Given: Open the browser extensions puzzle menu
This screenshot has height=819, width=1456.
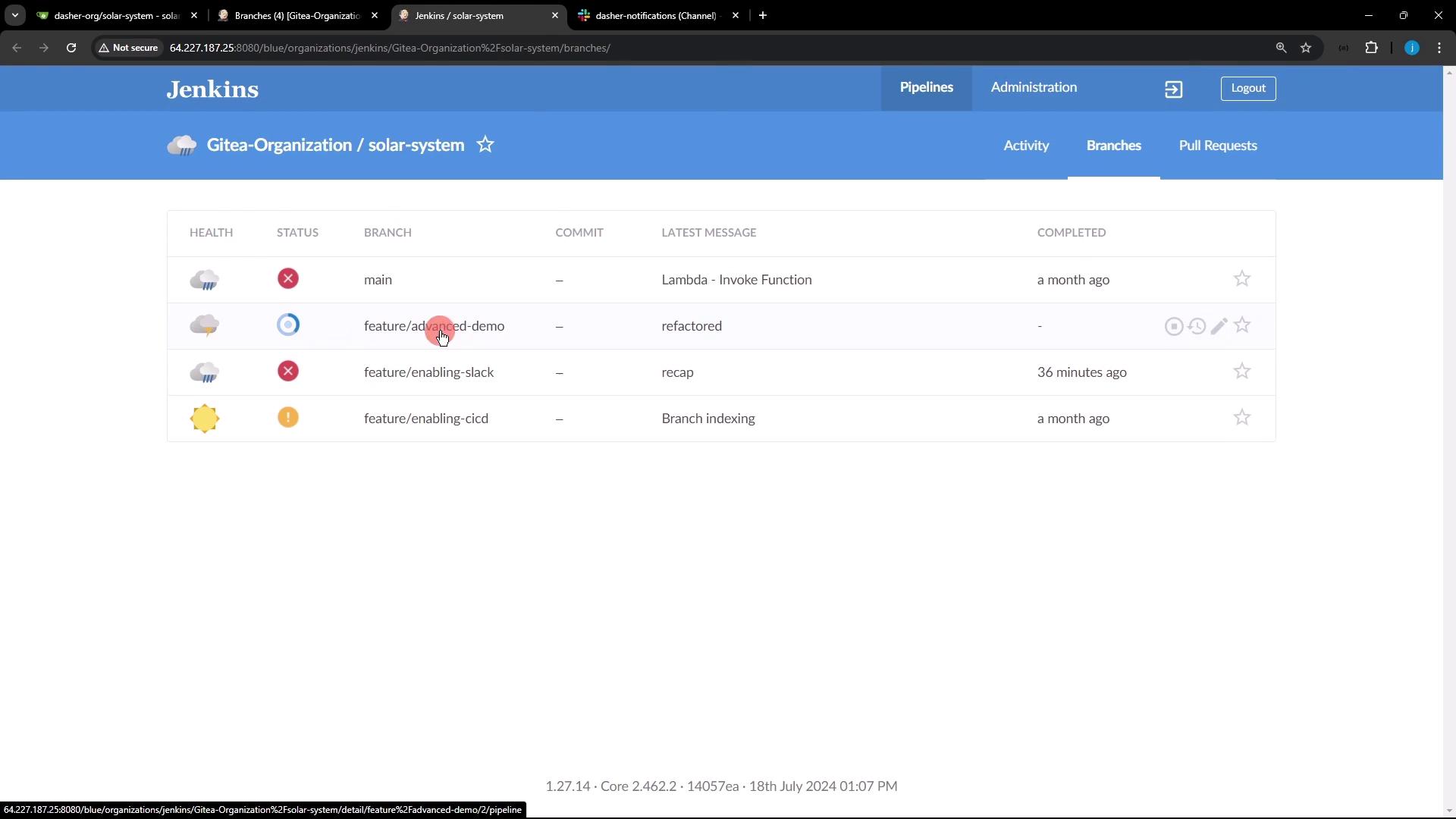Looking at the screenshot, I should coord(1371,48).
